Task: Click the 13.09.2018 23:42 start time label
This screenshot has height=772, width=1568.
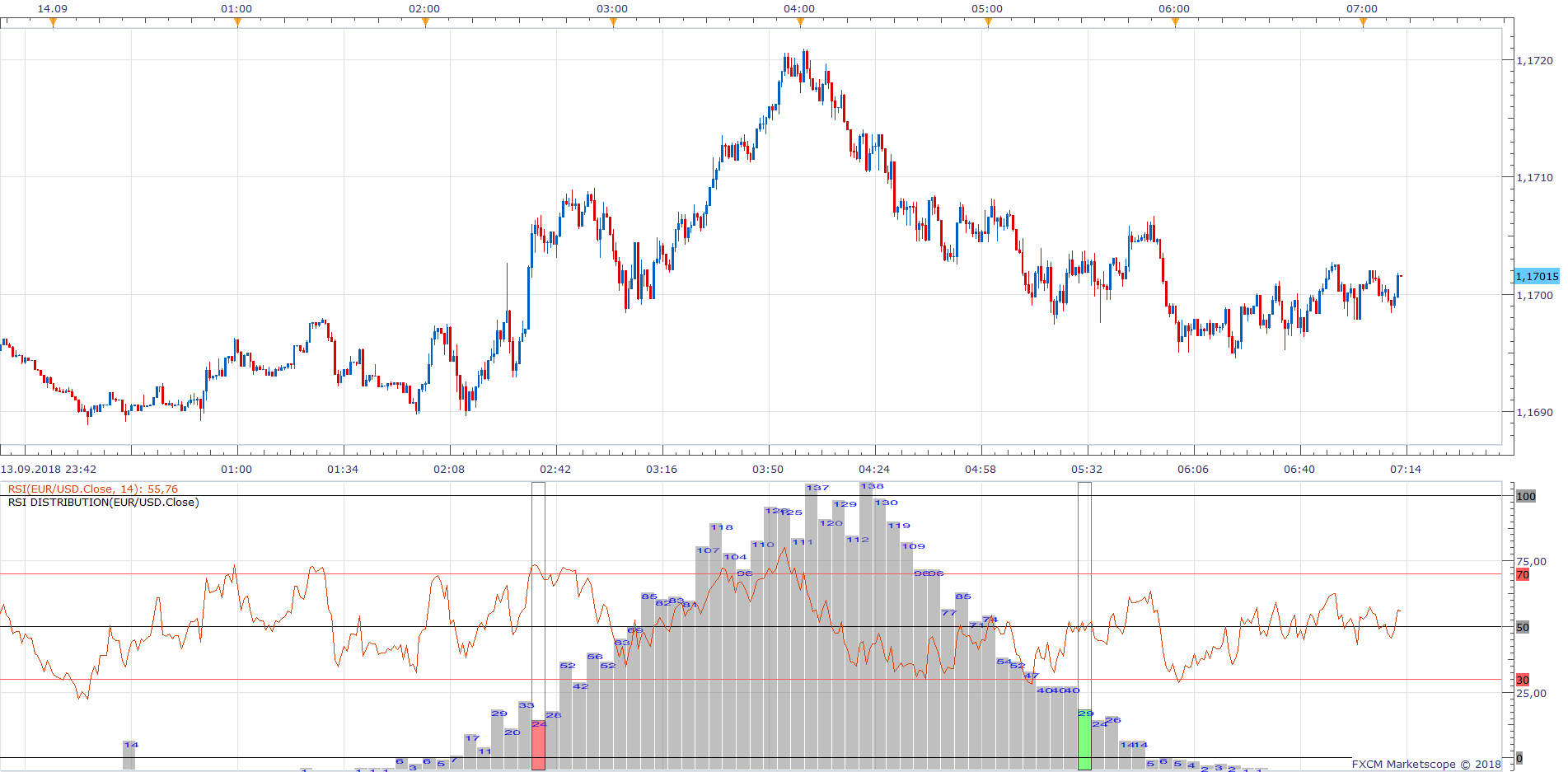Action: point(49,469)
